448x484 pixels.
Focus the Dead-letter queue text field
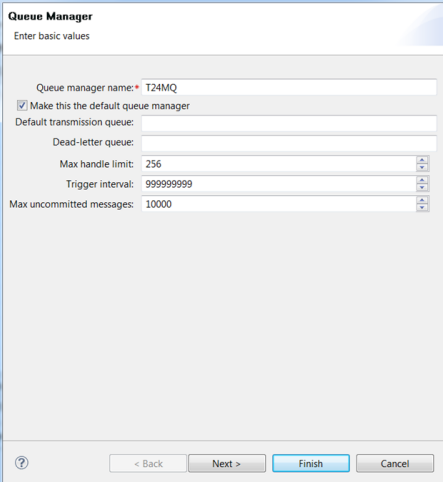coord(289,143)
